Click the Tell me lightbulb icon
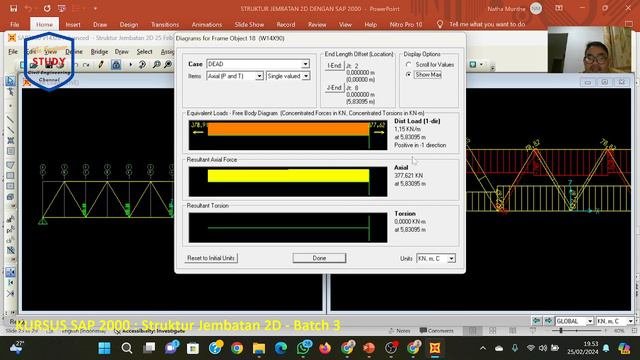The height and width of the screenshot is (360, 640). (x=440, y=24)
